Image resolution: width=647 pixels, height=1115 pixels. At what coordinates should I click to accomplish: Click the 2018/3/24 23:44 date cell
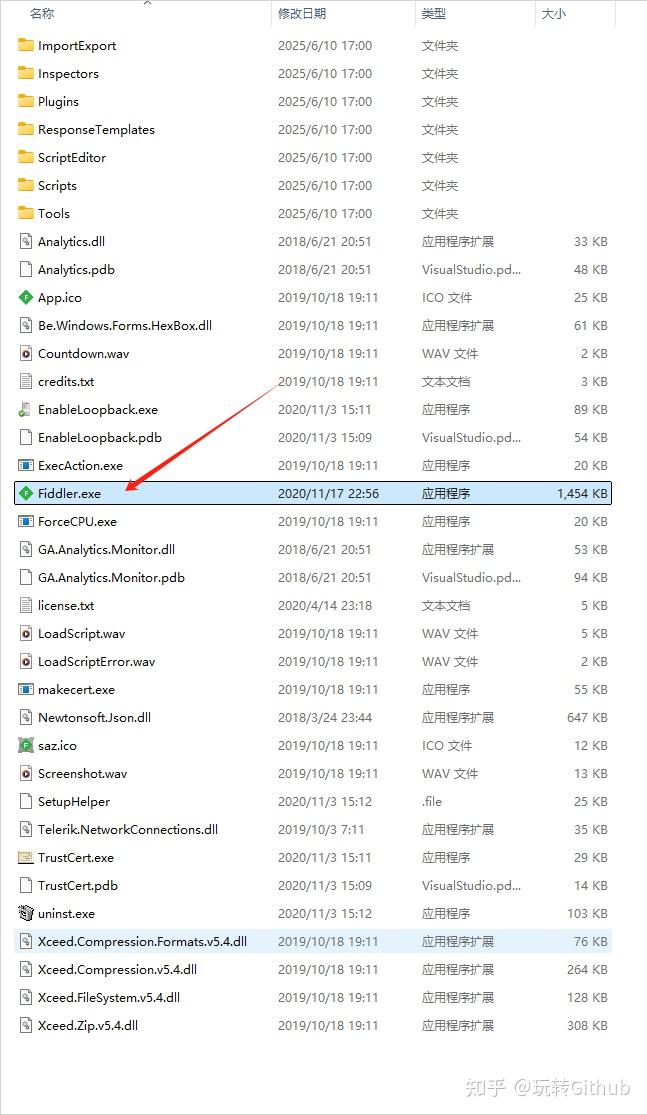click(325, 717)
